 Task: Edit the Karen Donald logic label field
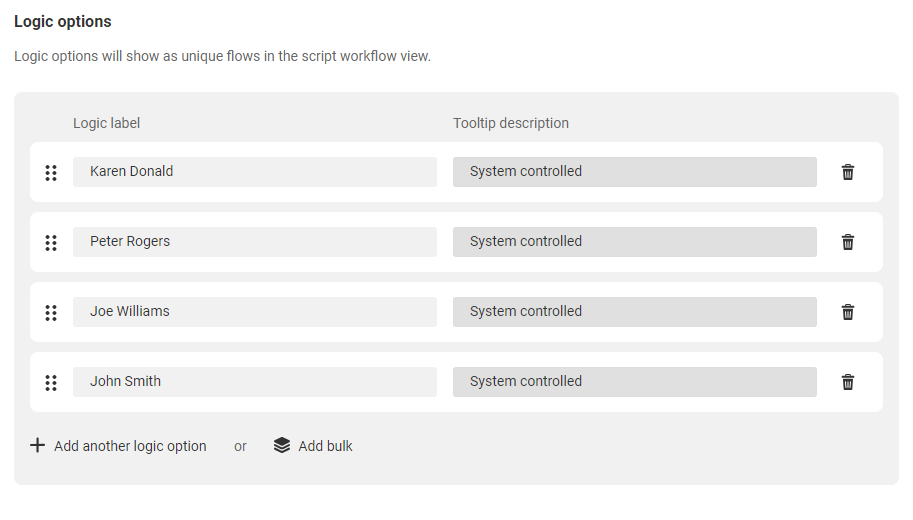click(x=254, y=172)
